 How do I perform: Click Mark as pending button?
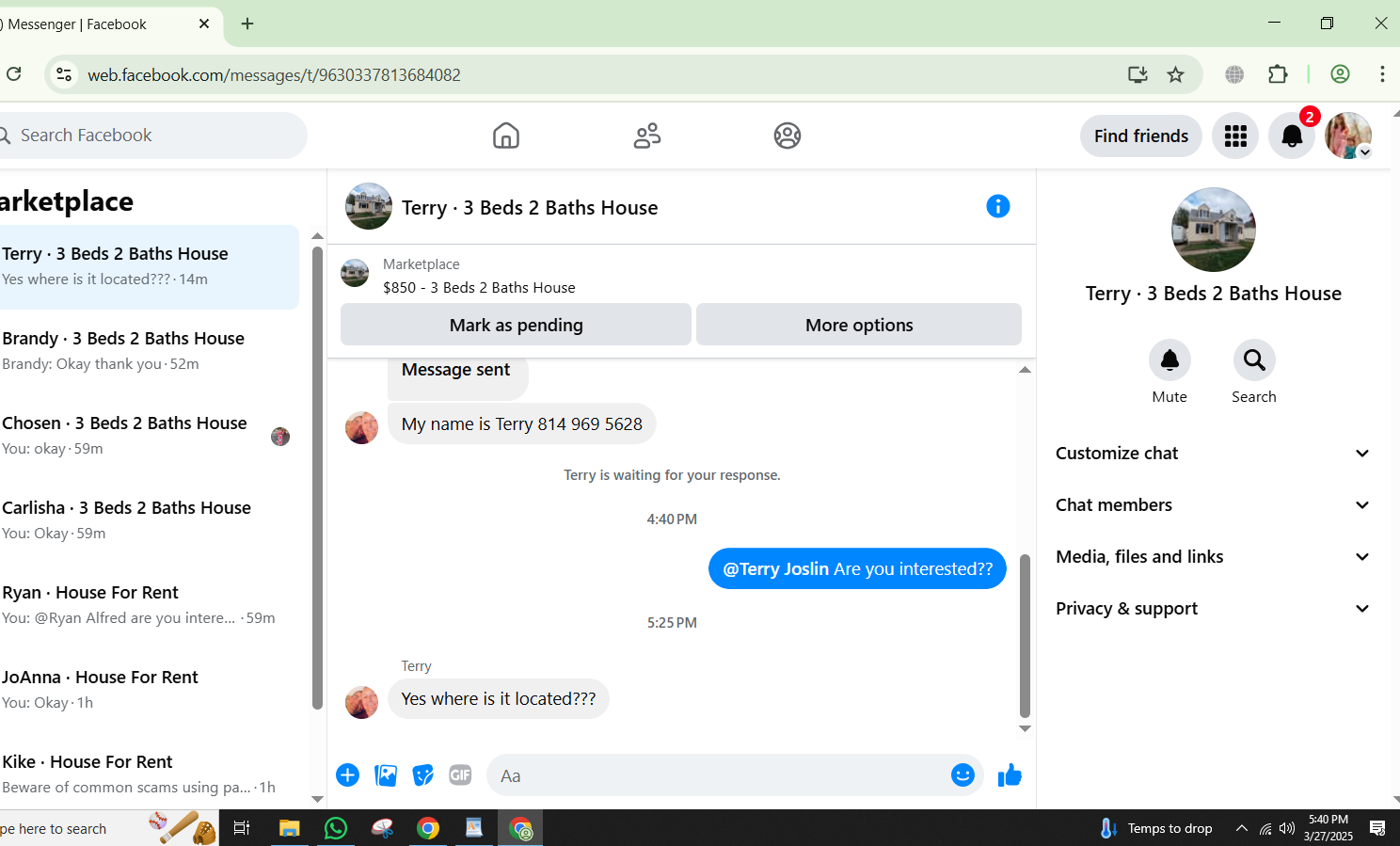click(x=516, y=325)
